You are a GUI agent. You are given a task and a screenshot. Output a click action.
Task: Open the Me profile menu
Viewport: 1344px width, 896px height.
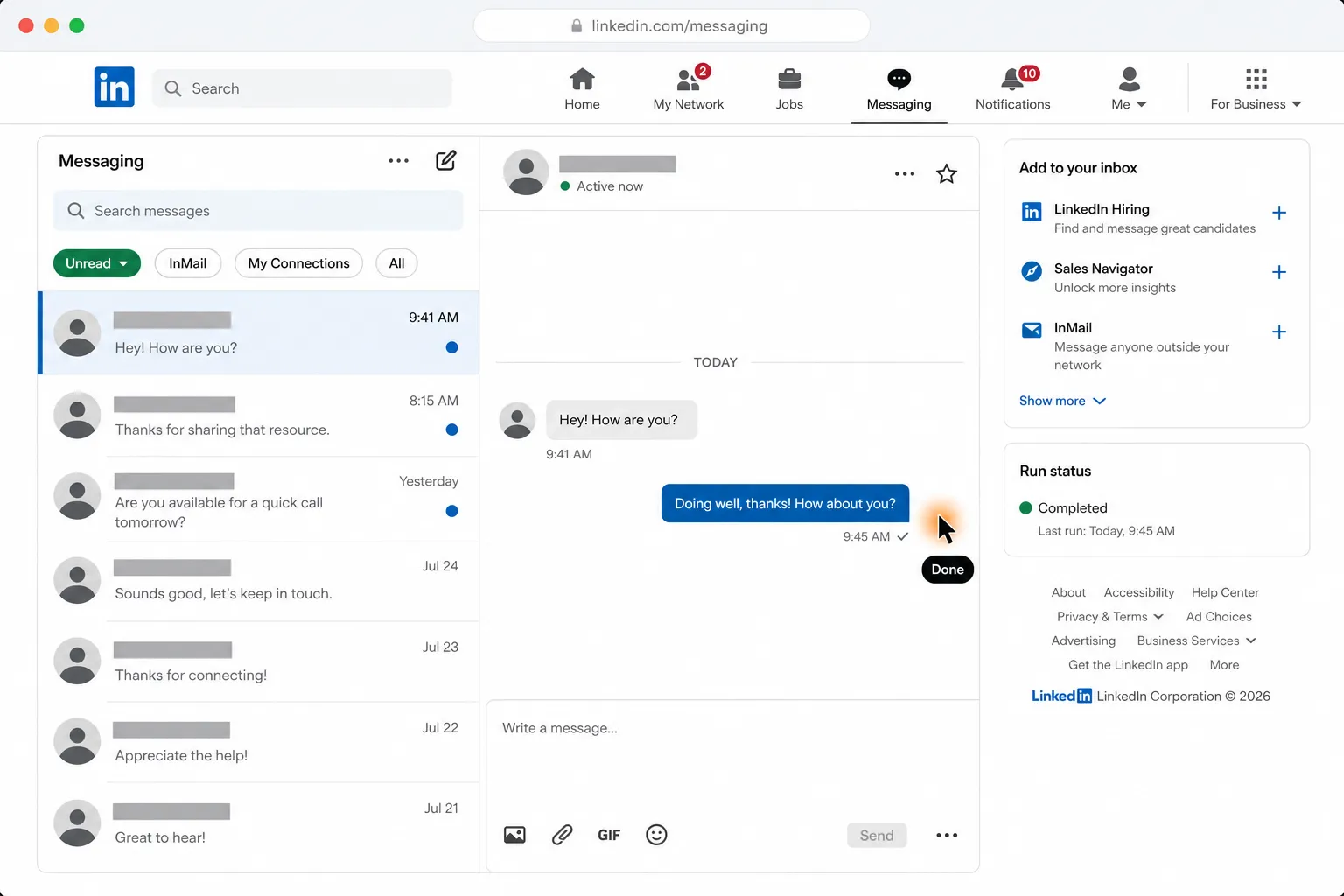(x=1129, y=89)
